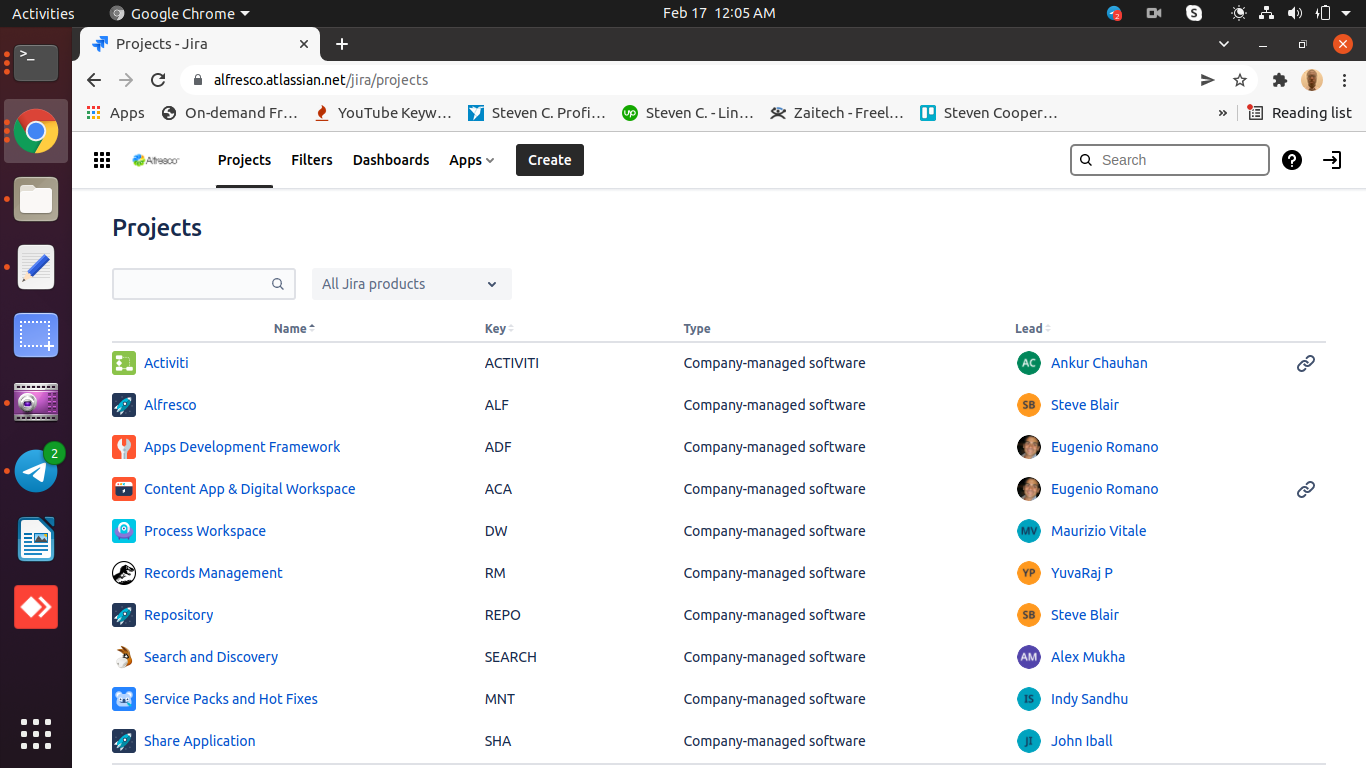
Task: Click the AM avatar for Alex Mukha
Action: [1029, 657]
